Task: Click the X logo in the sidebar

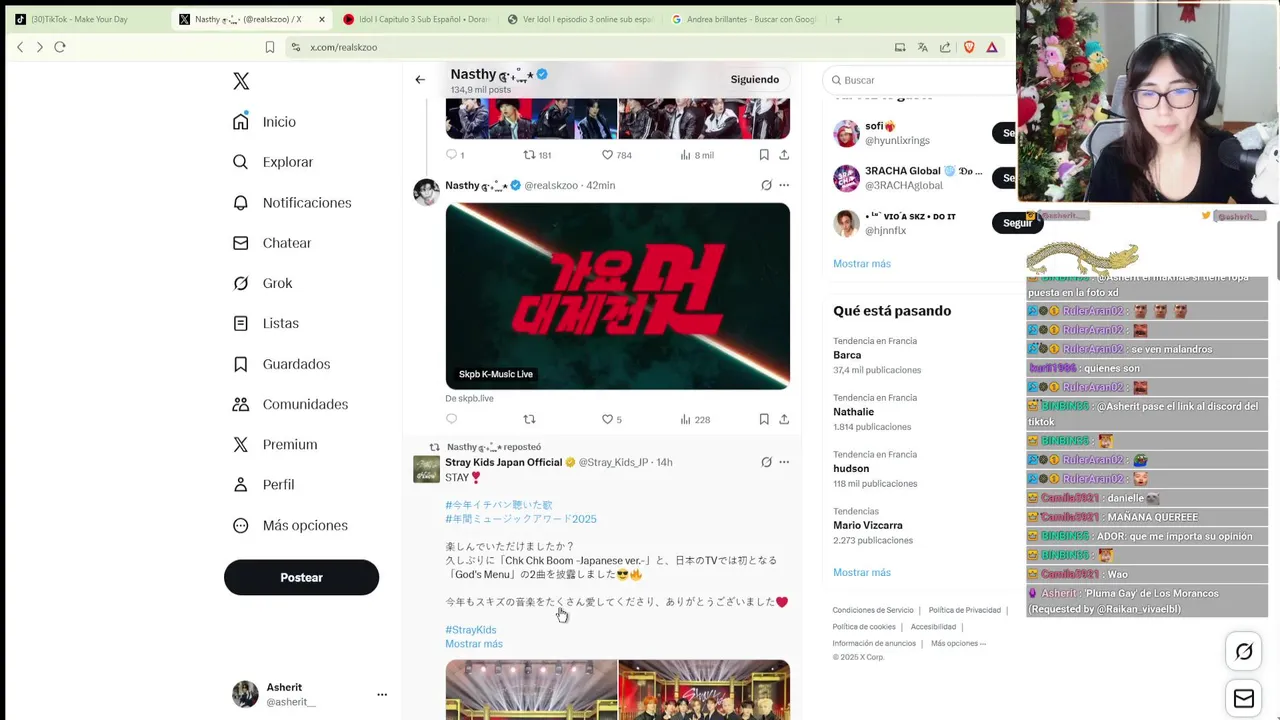Action: pyautogui.click(x=241, y=81)
